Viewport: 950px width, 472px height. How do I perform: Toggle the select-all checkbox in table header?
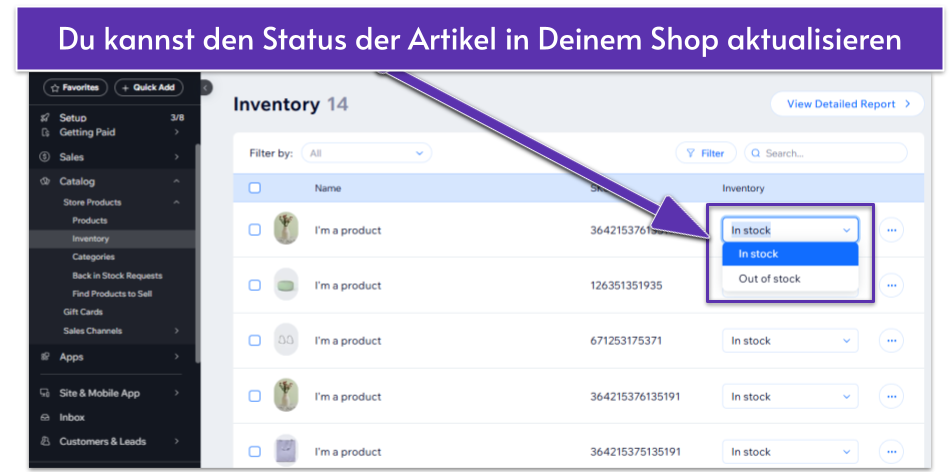click(x=255, y=188)
